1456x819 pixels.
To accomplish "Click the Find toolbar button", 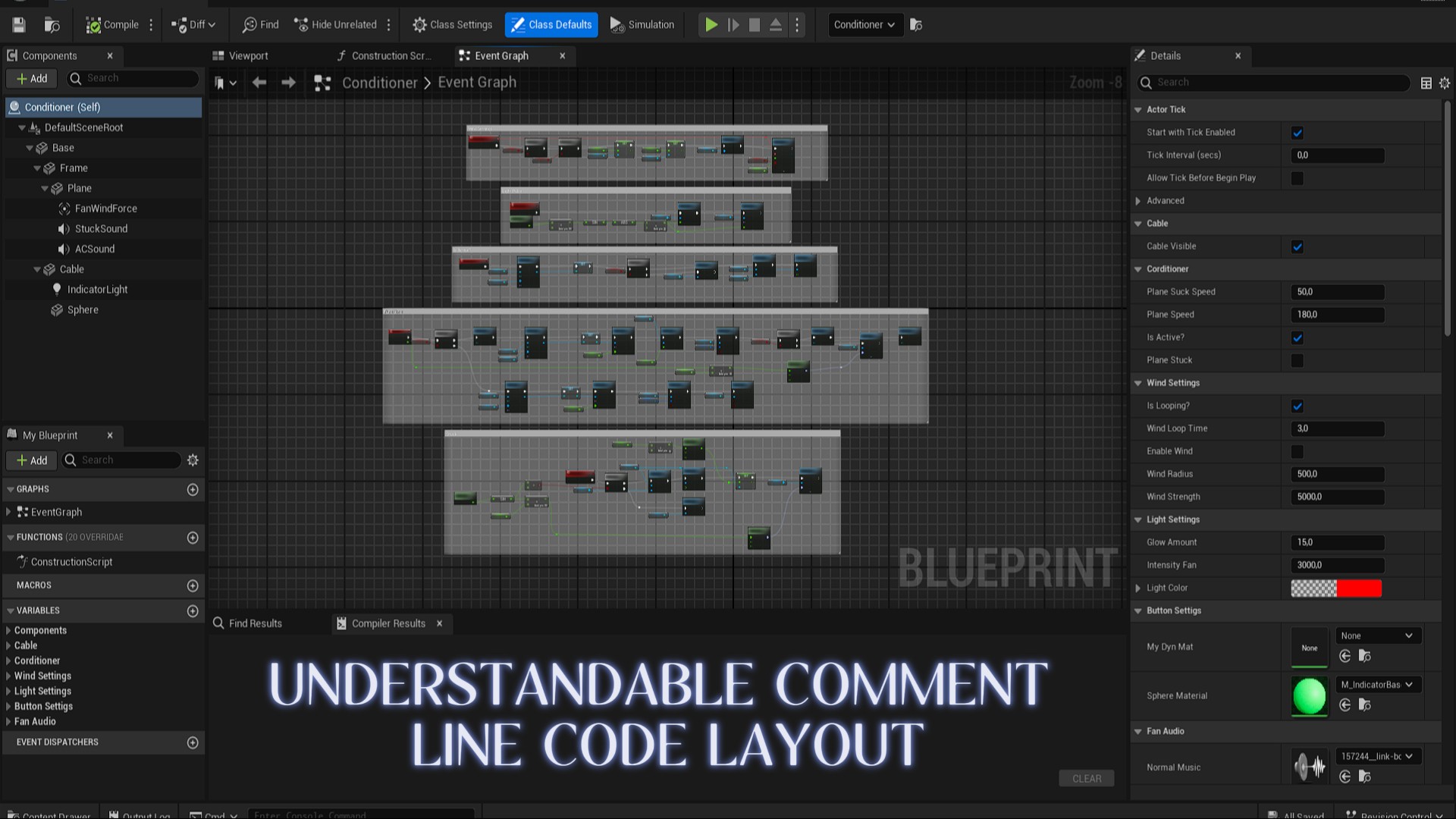I will click(x=261, y=25).
